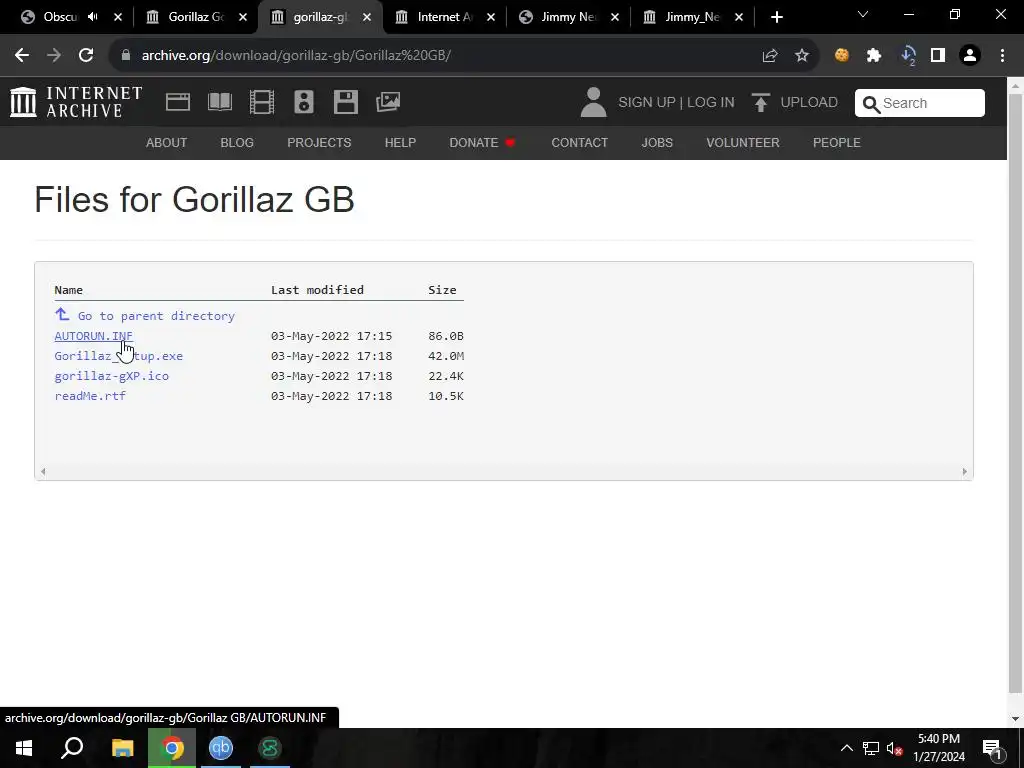
Task: Open the Audio speaker icon
Action: tap(304, 102)
